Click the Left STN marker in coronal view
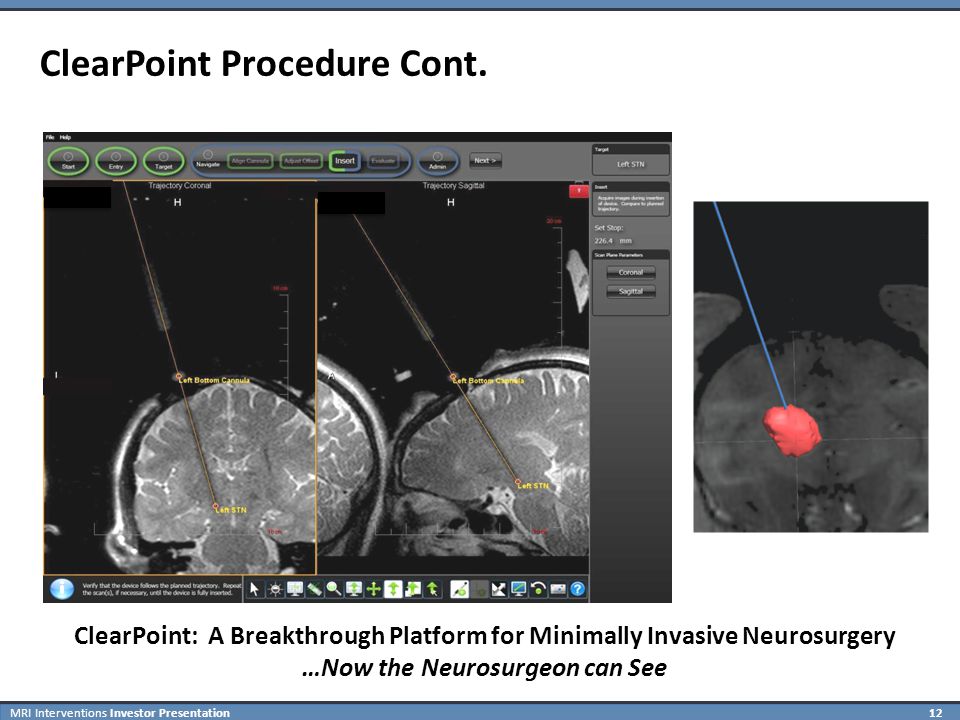Screen dimensions: 960x720 pos(216,506)
